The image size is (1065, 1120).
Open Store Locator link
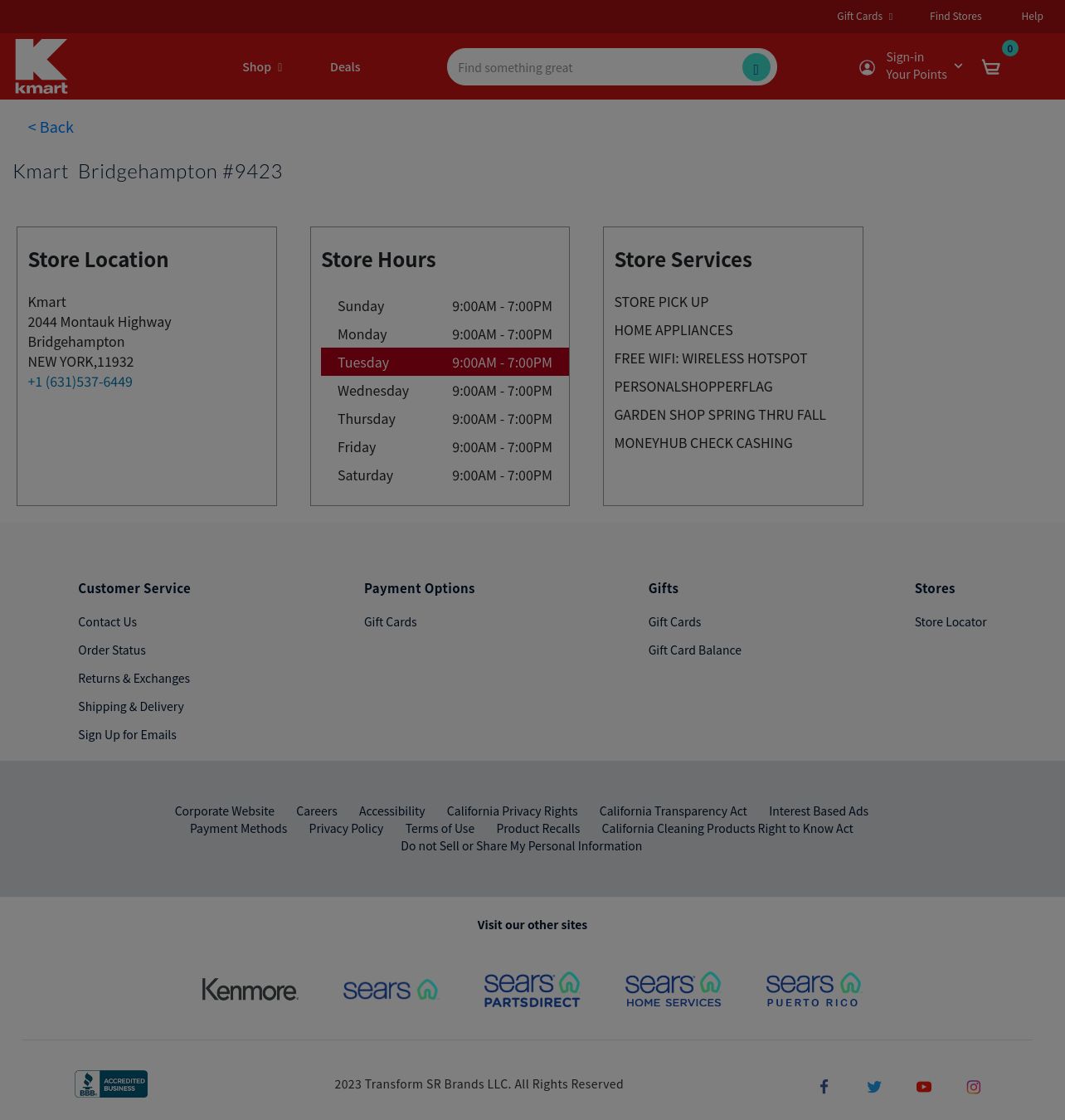point(951,621)
